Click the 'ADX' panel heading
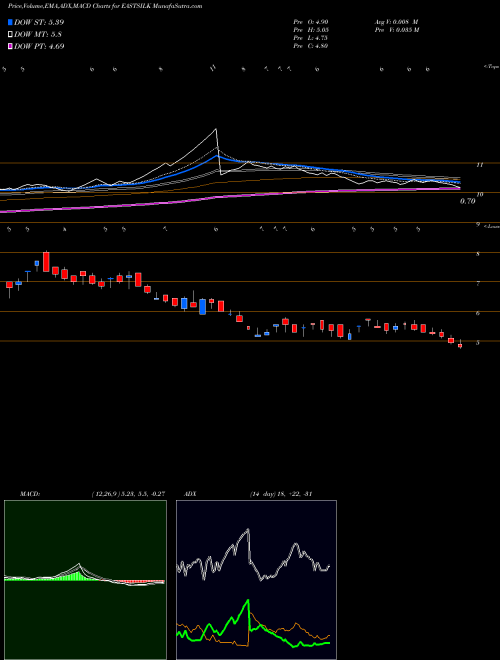500x660 pixels. point(191,494)
